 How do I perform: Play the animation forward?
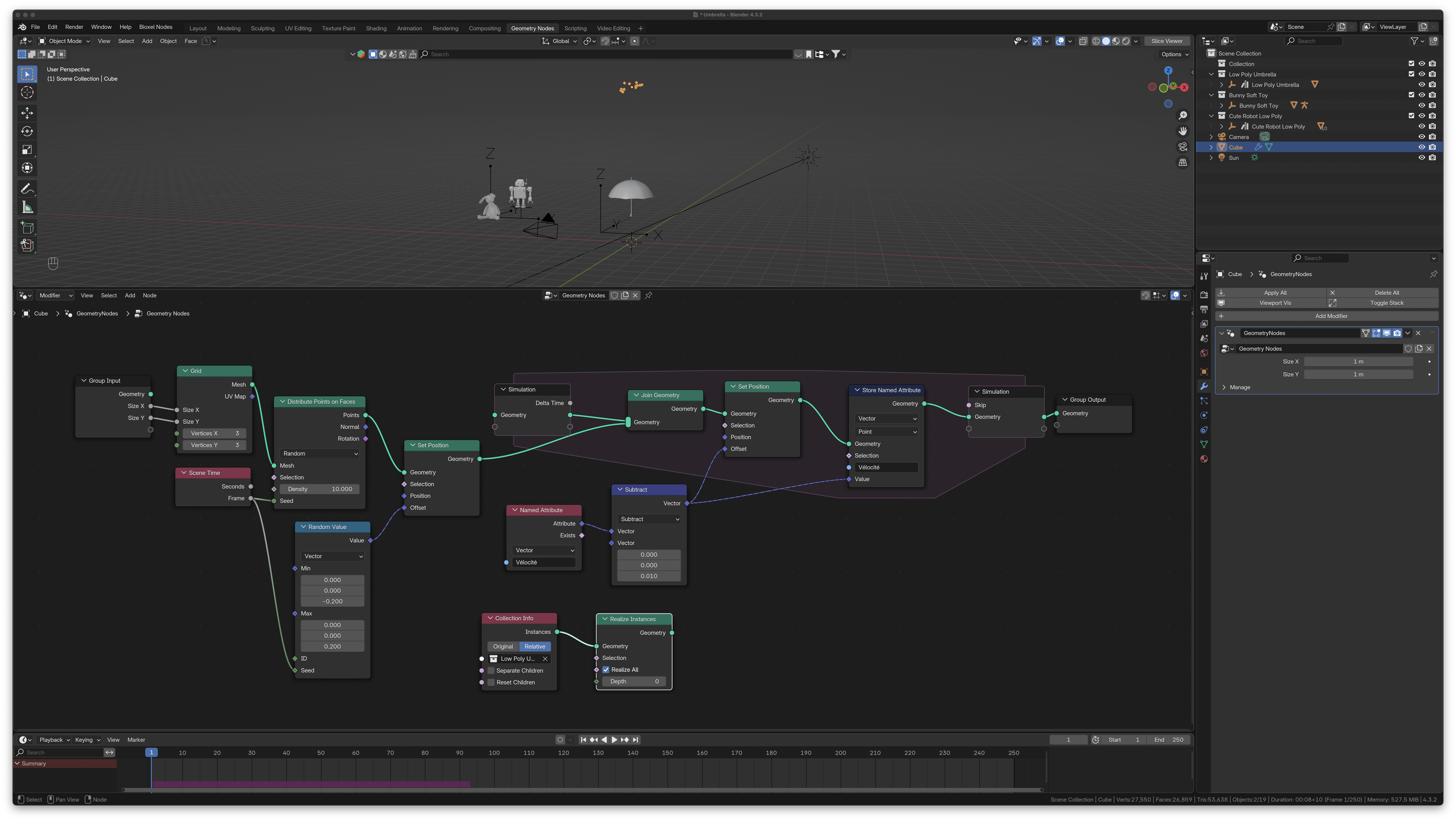(x=614, y=740)
